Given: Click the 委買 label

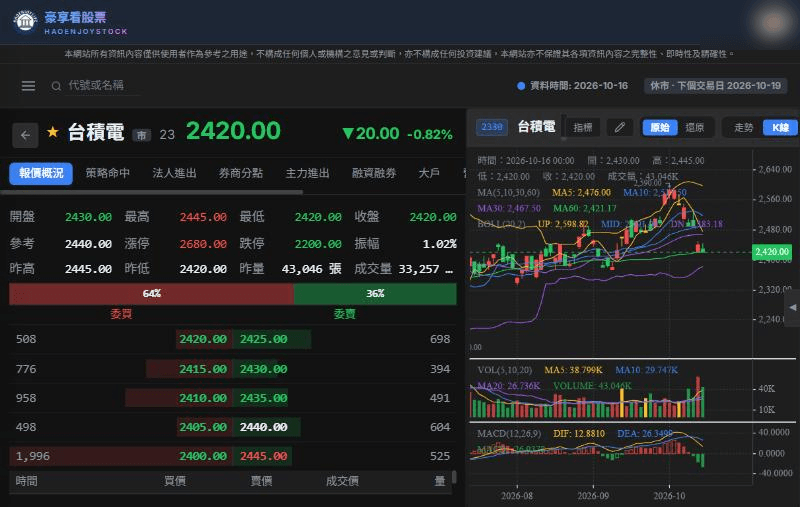Looking at the screenshot, I should [x=121, y=314].
